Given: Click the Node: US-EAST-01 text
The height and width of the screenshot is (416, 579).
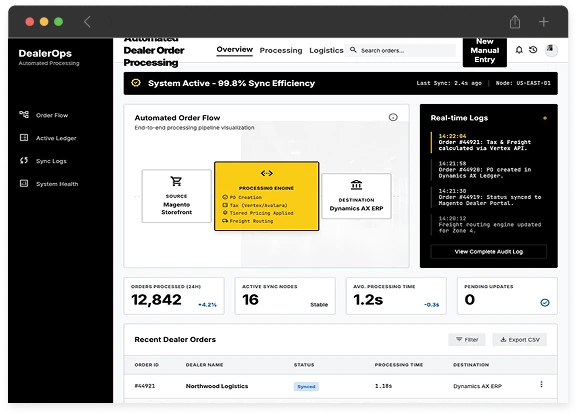Looking at the screenshot, I should [523, 83].
